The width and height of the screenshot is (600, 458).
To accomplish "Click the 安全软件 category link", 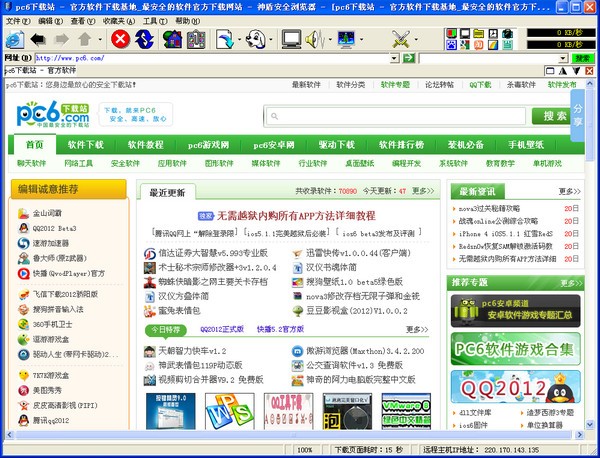I will click(x=125, y=163).
